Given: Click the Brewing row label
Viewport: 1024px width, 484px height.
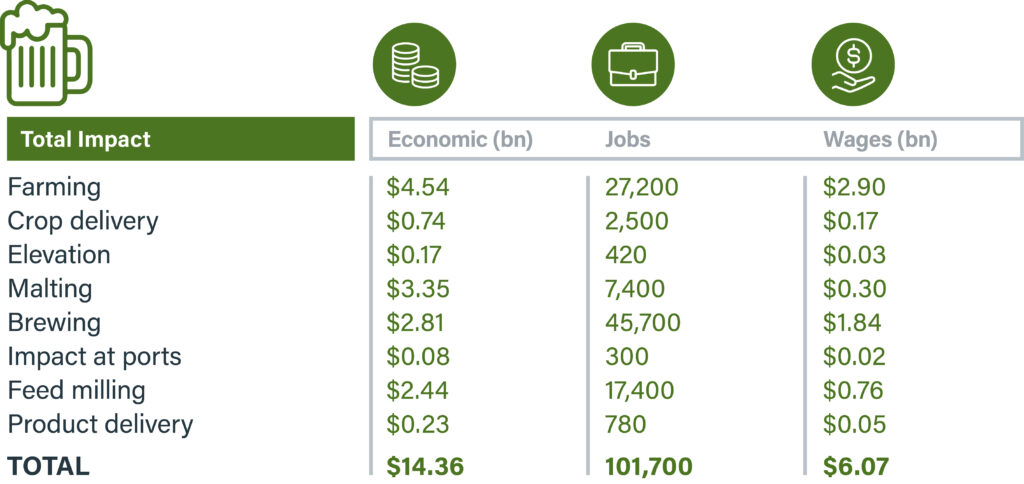Looking at the screenshot, I should pos(54,323).
